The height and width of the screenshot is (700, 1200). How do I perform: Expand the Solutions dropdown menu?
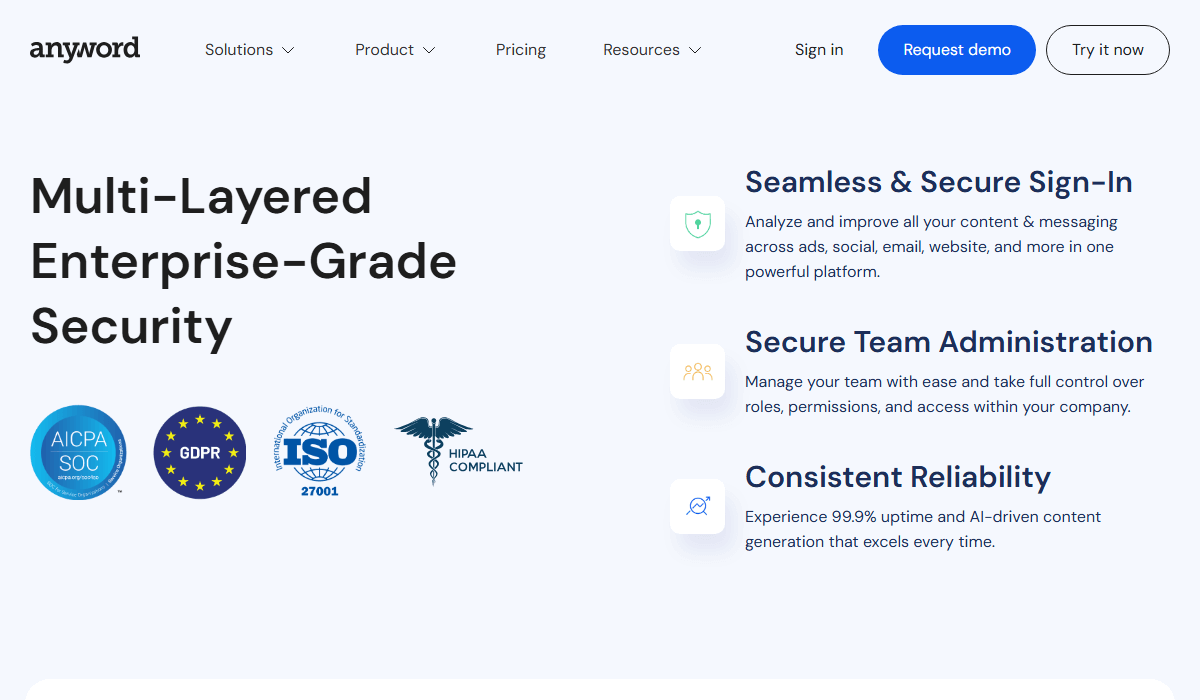pyautogui.click(x=248, y=49)
